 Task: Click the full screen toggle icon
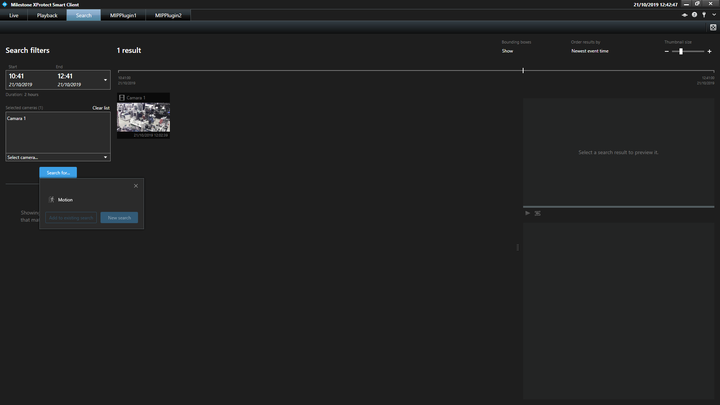coord(713,27)
